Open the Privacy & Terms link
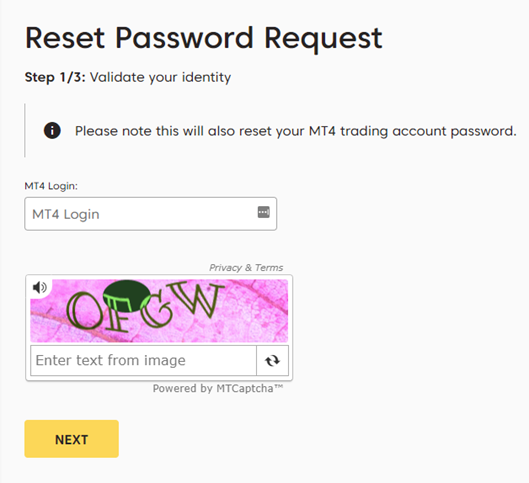Viewport: 529px width, 483px height. [246, 268]
